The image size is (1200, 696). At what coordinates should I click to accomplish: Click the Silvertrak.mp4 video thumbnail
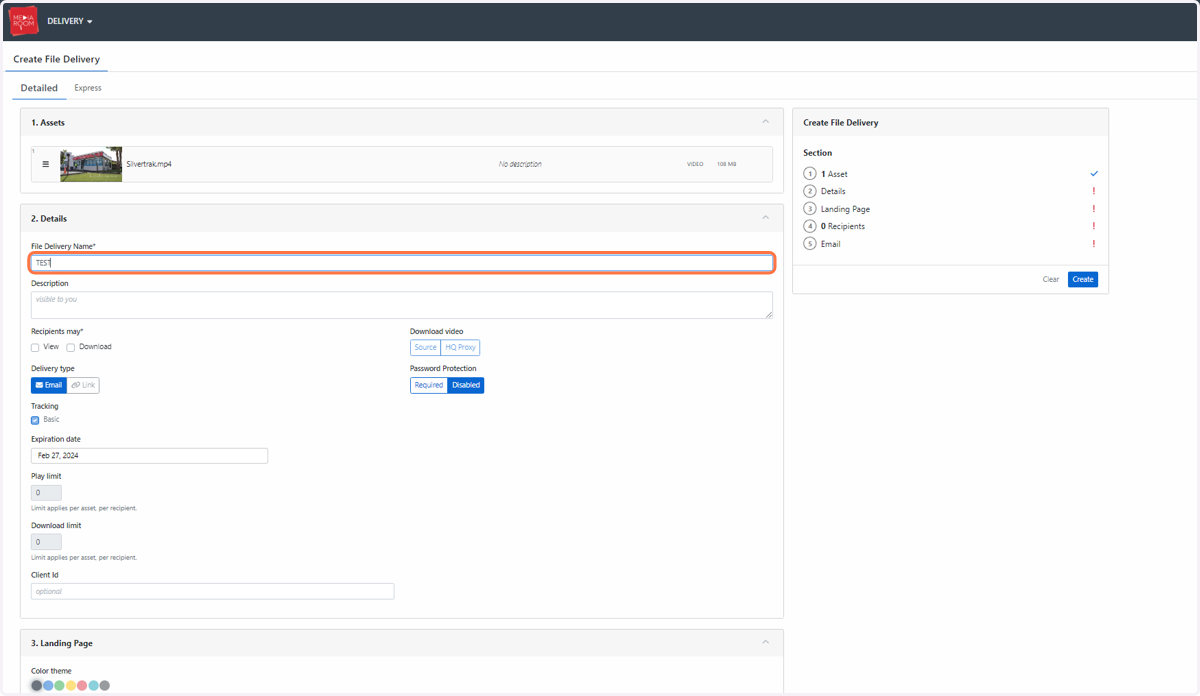click(x=91, y=164)
